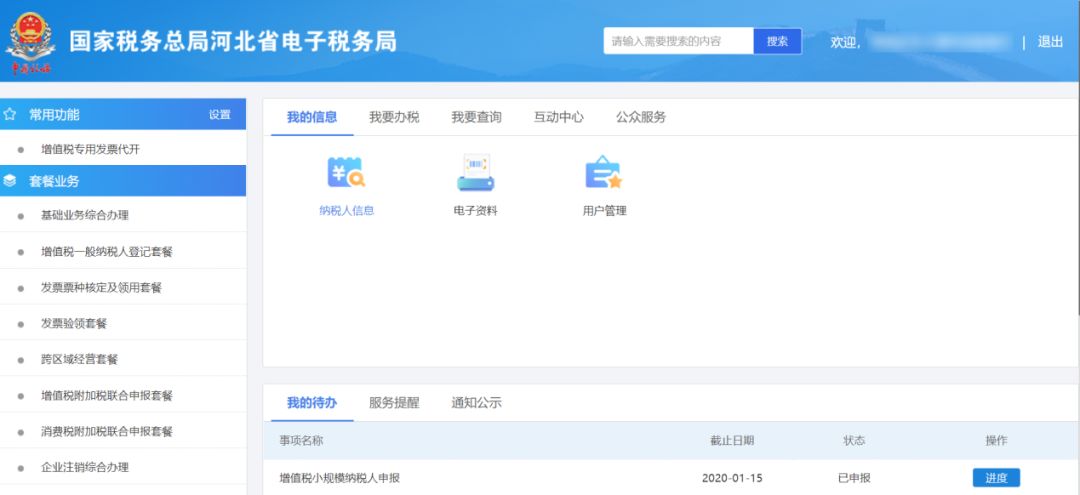Open the 互动中心 tab
The width and height of the screenshot is (1080, 495).
coord(558,117)
